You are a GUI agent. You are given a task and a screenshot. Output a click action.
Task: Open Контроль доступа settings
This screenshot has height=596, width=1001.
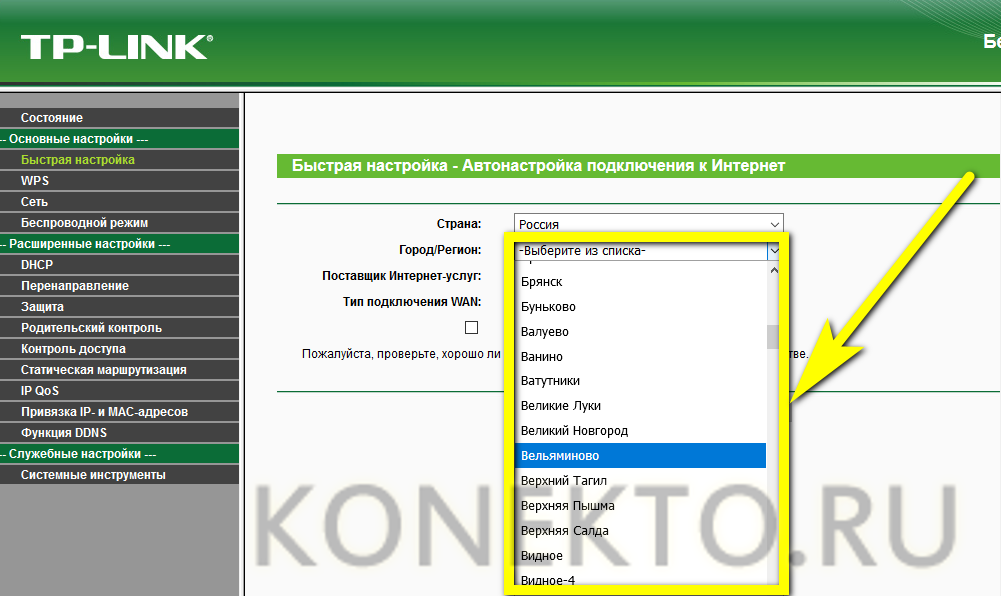(119, 349)
